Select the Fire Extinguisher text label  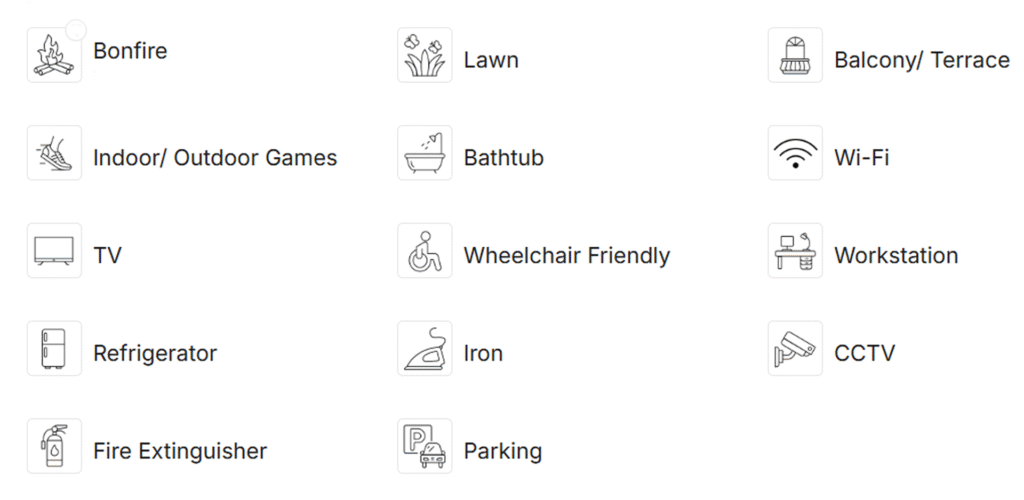pyautogui.click(x=180, y=452)
